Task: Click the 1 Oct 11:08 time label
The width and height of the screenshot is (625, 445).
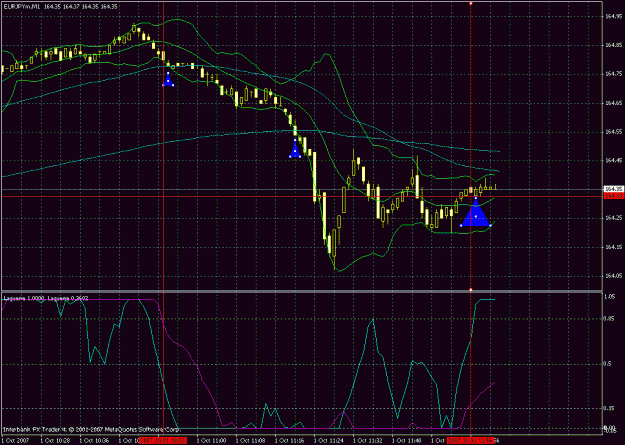Action: coord(249,441)
